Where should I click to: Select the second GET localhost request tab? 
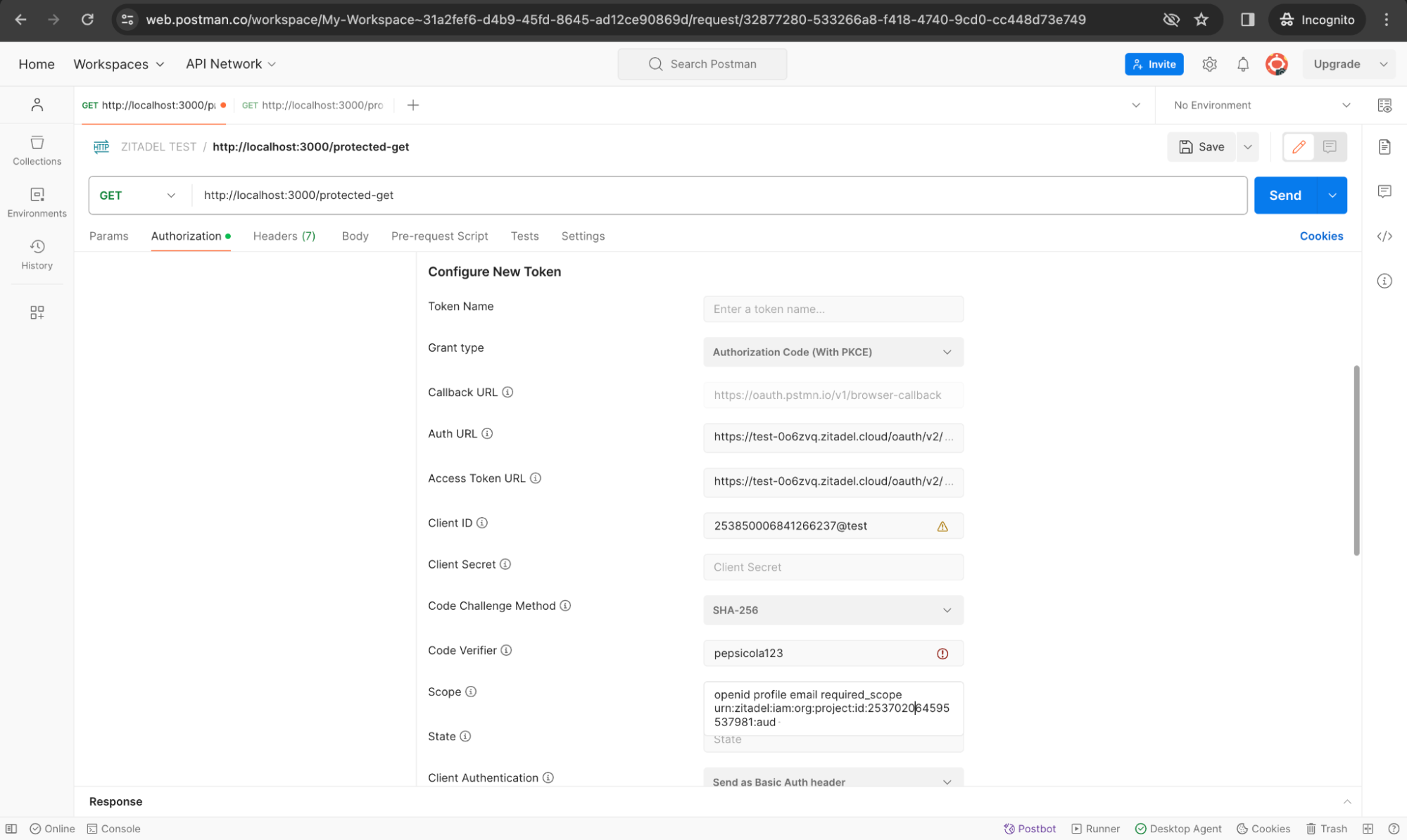tap(313, 105)
